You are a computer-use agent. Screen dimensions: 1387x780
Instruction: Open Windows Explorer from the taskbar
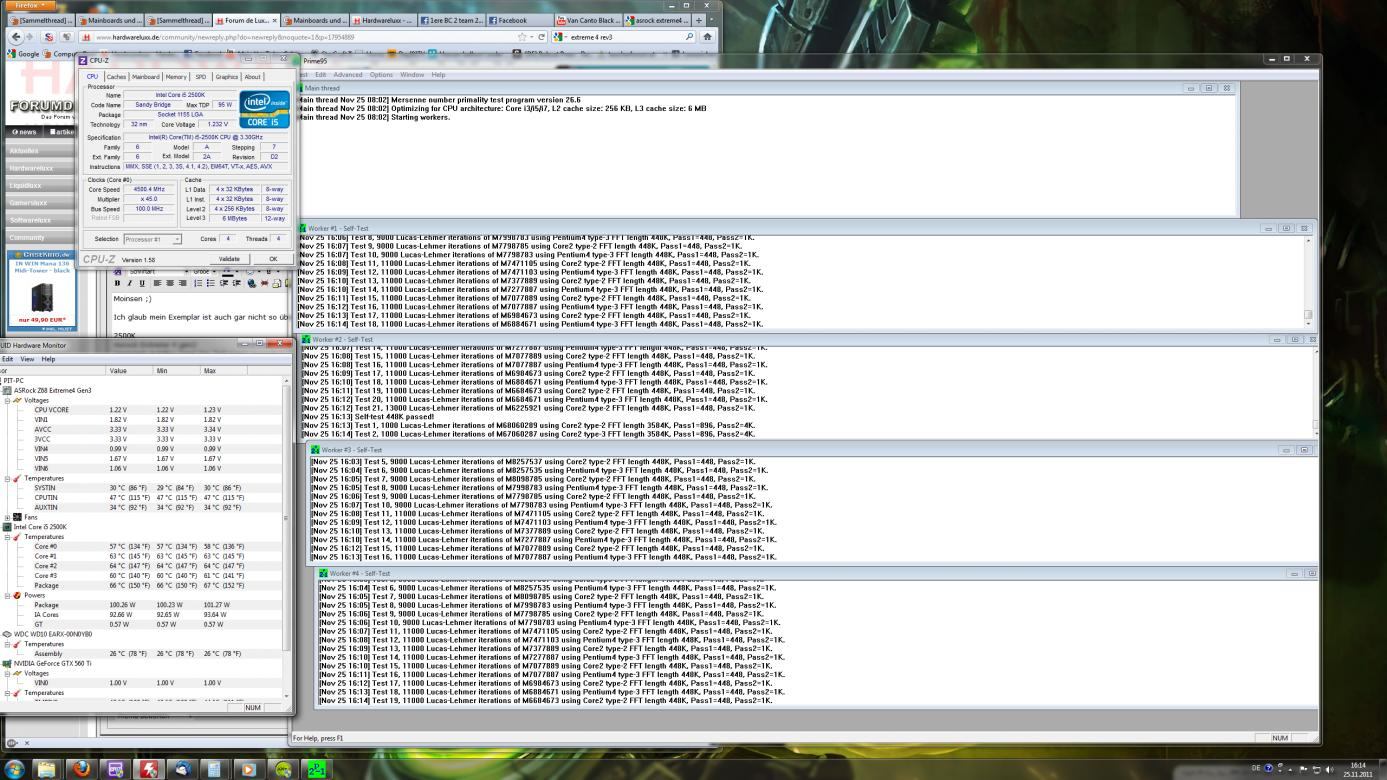coord(46,769)
